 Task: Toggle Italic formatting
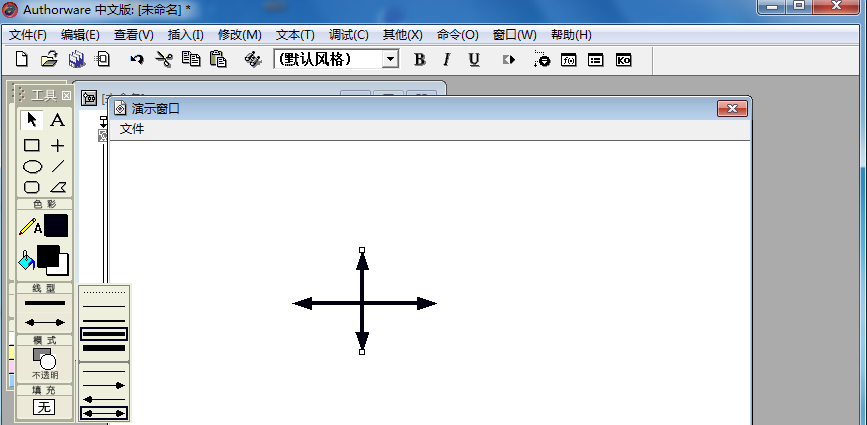coord(447,60)
